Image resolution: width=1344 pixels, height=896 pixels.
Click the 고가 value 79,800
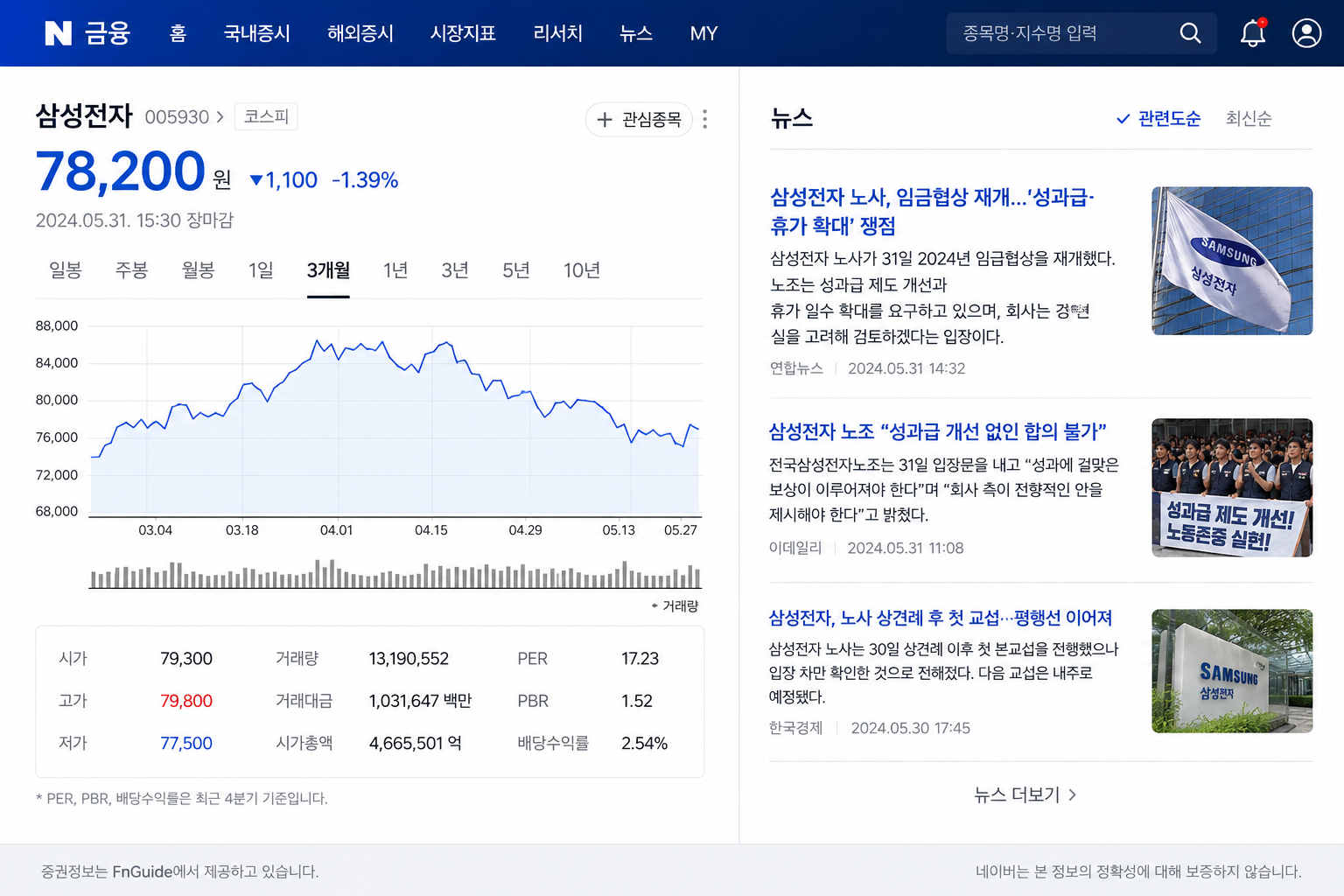[186, 701]
